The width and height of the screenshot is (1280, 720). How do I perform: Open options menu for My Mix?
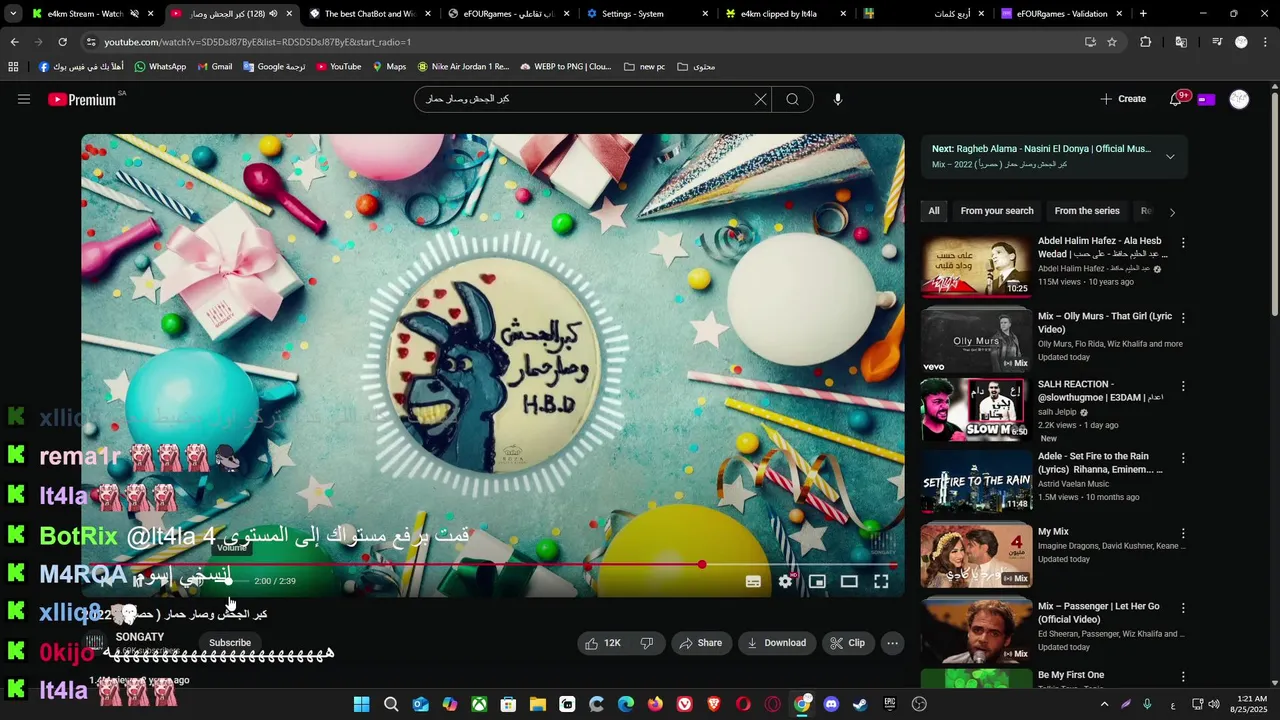click(1183, 534)
